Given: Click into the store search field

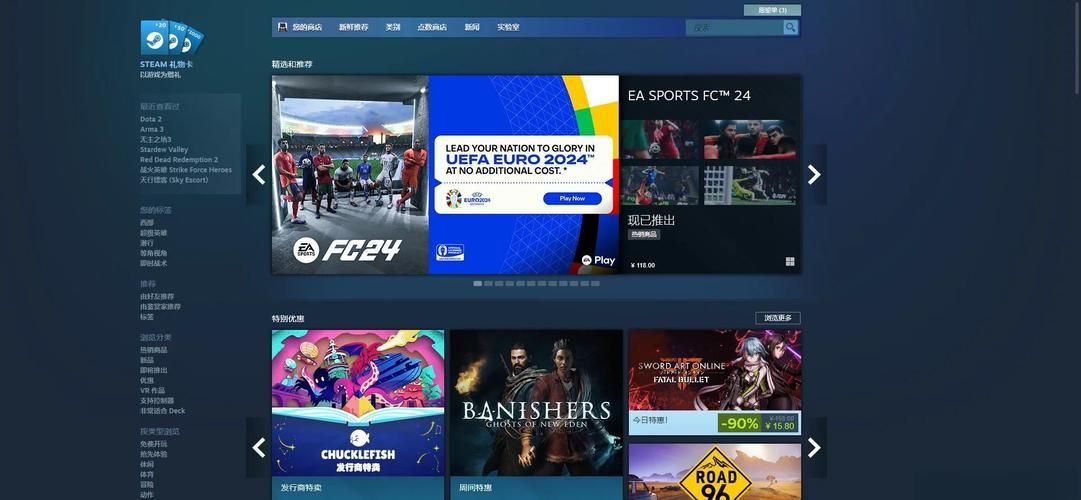Looking at the screenshot, I should [735, 27].
